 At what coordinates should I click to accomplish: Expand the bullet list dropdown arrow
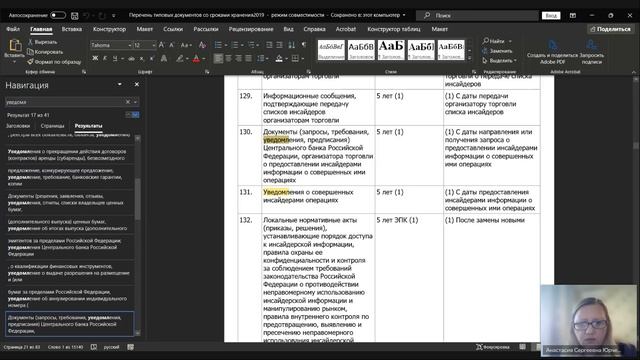[225, 45]
